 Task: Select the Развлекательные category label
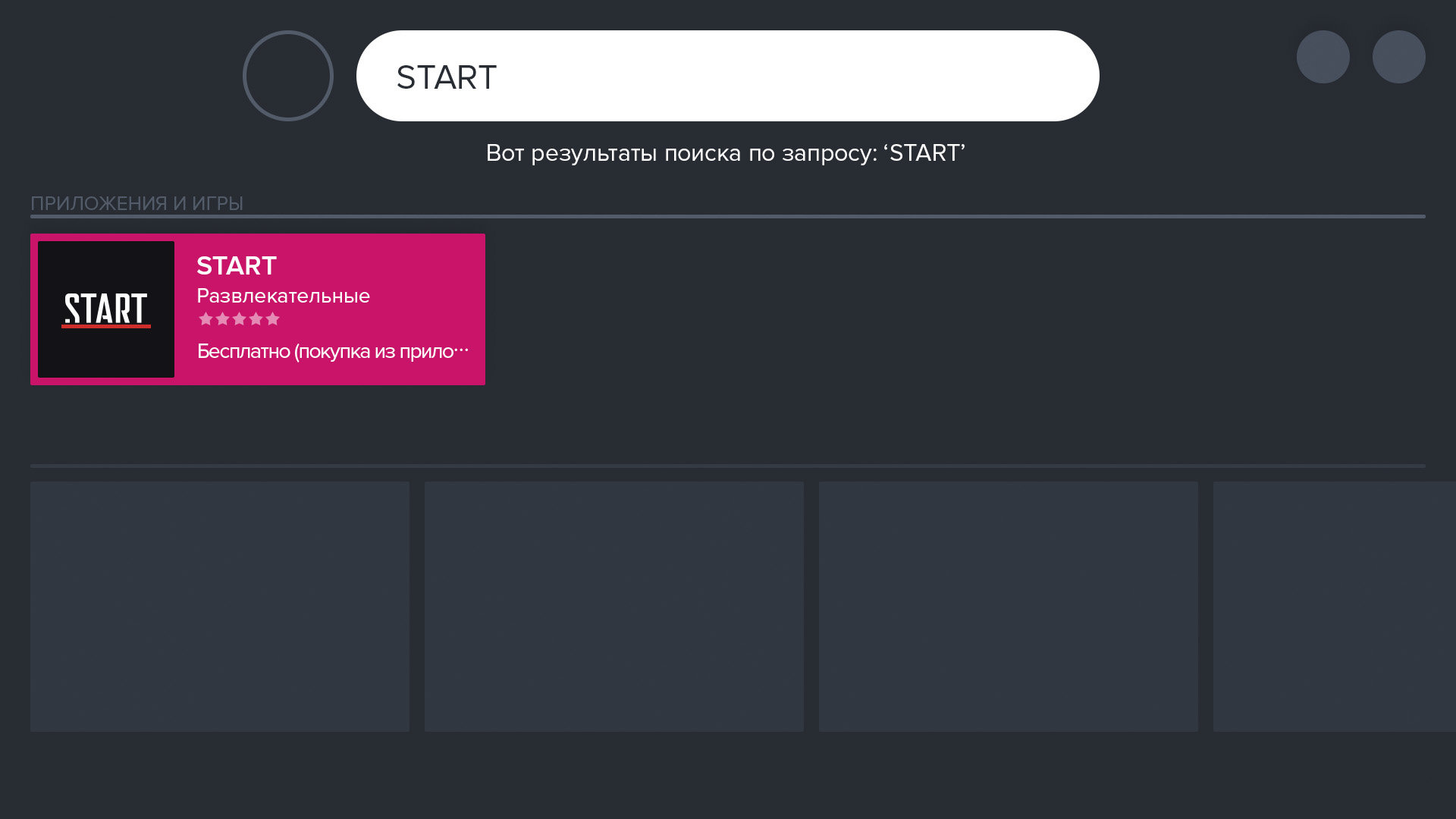(x=283, y=297)
